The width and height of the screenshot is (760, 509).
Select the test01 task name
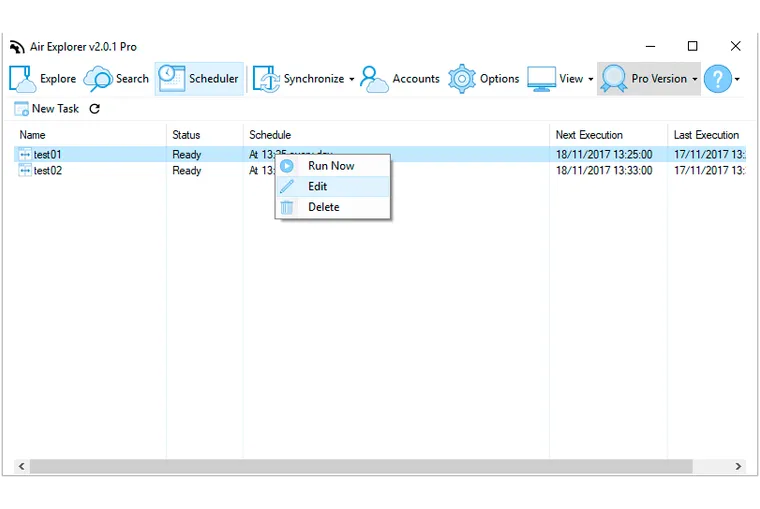coord(48,155)
